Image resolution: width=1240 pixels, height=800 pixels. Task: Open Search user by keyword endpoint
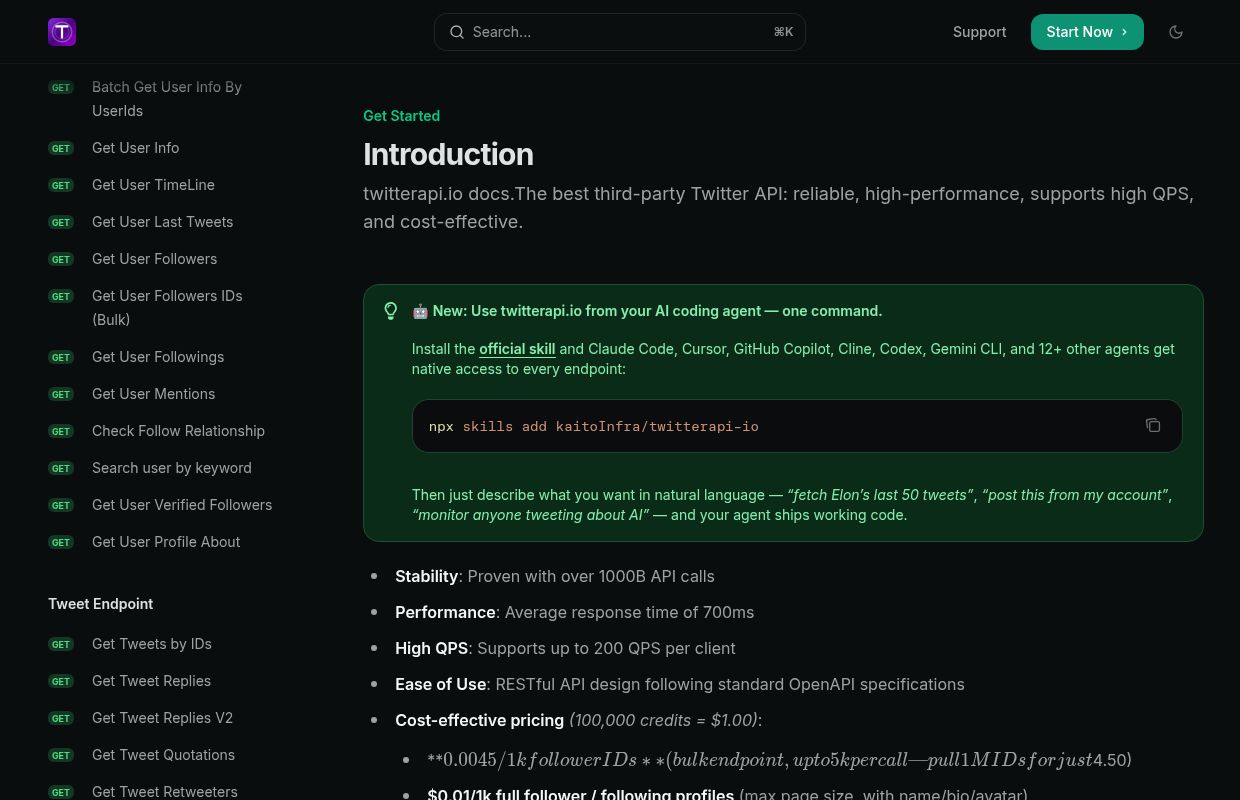click(x=172, y=468)
